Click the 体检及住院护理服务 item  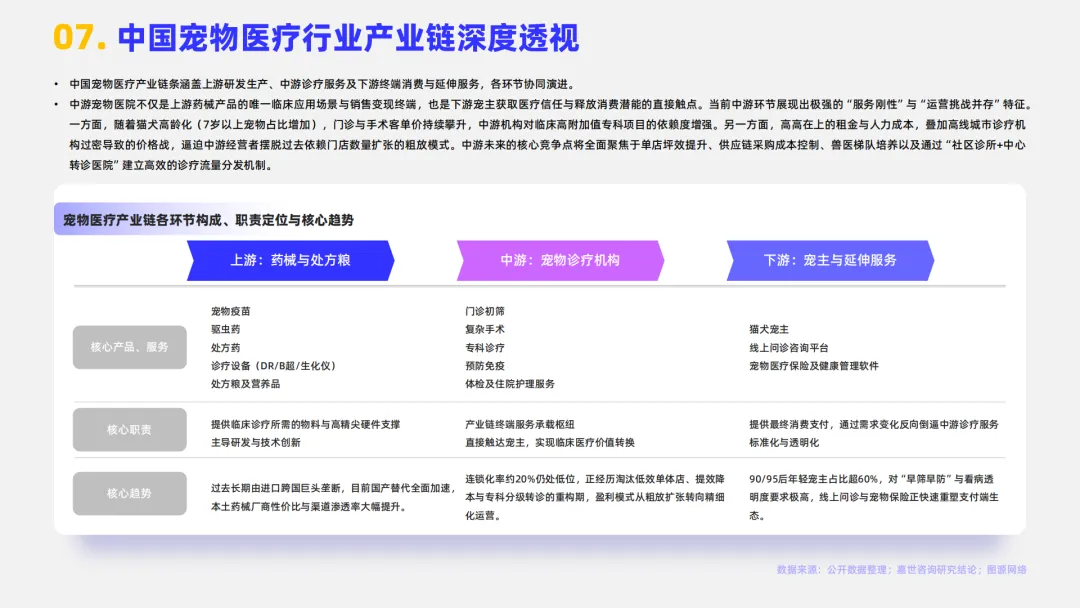click(x=510, y=384)
